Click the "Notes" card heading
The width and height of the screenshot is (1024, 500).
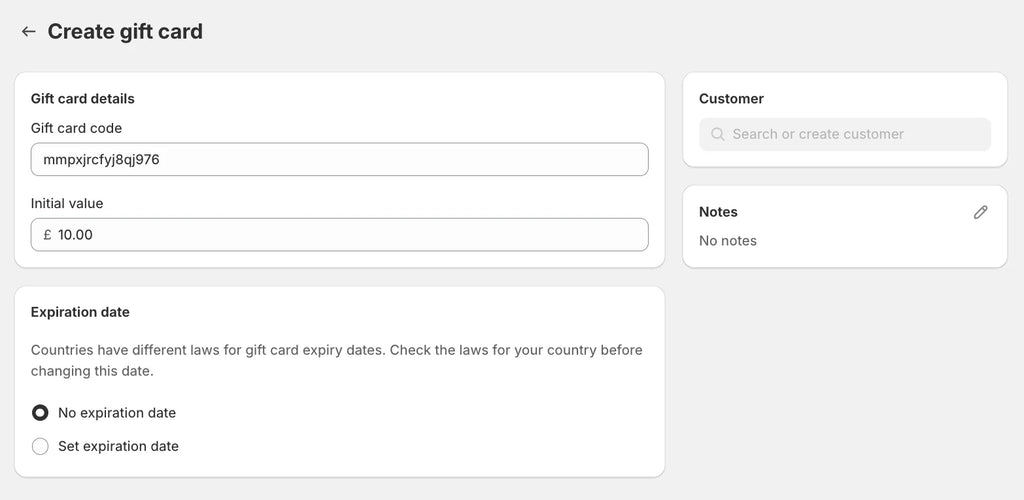tap(718, 212)
